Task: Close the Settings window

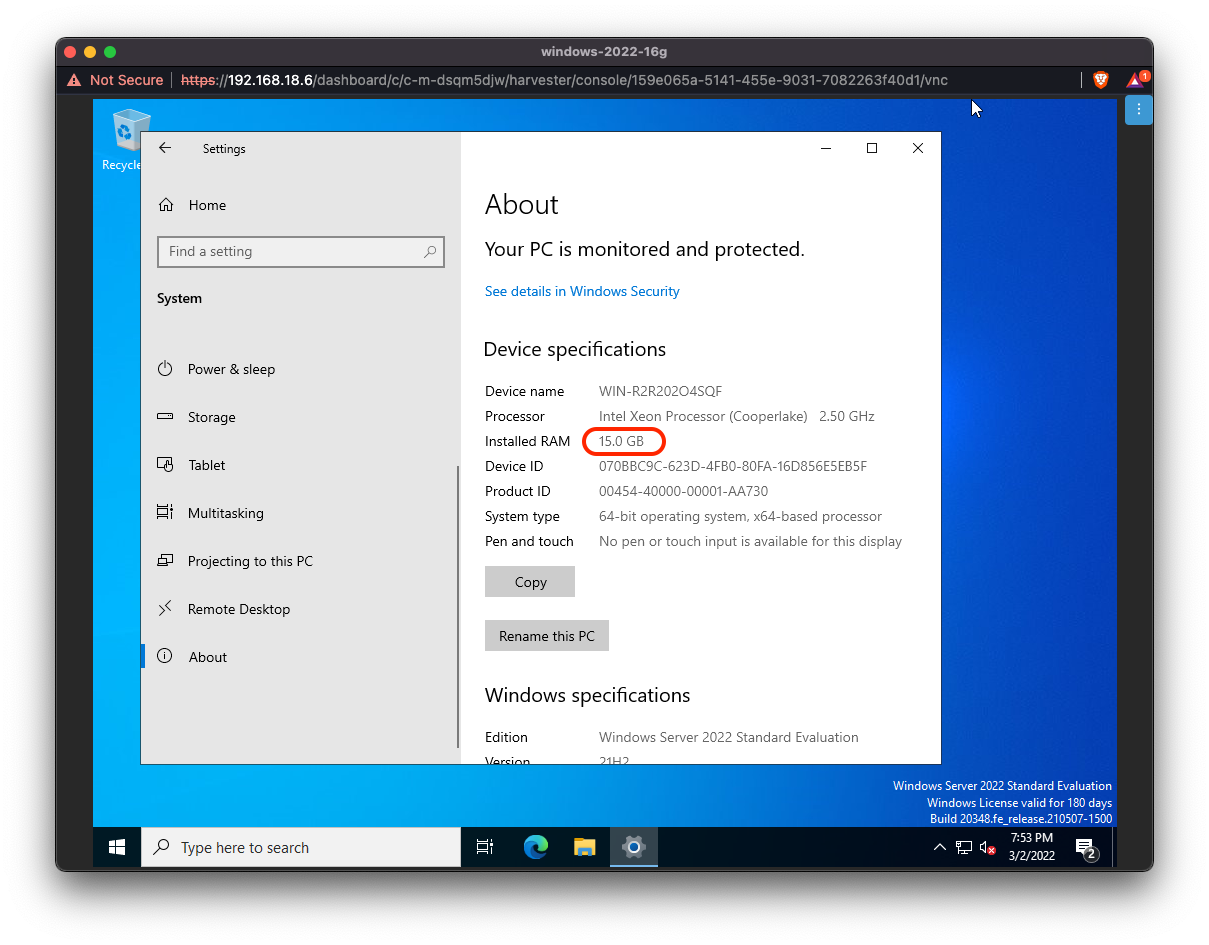Action: pyautogui.click(x=918, y=148)
